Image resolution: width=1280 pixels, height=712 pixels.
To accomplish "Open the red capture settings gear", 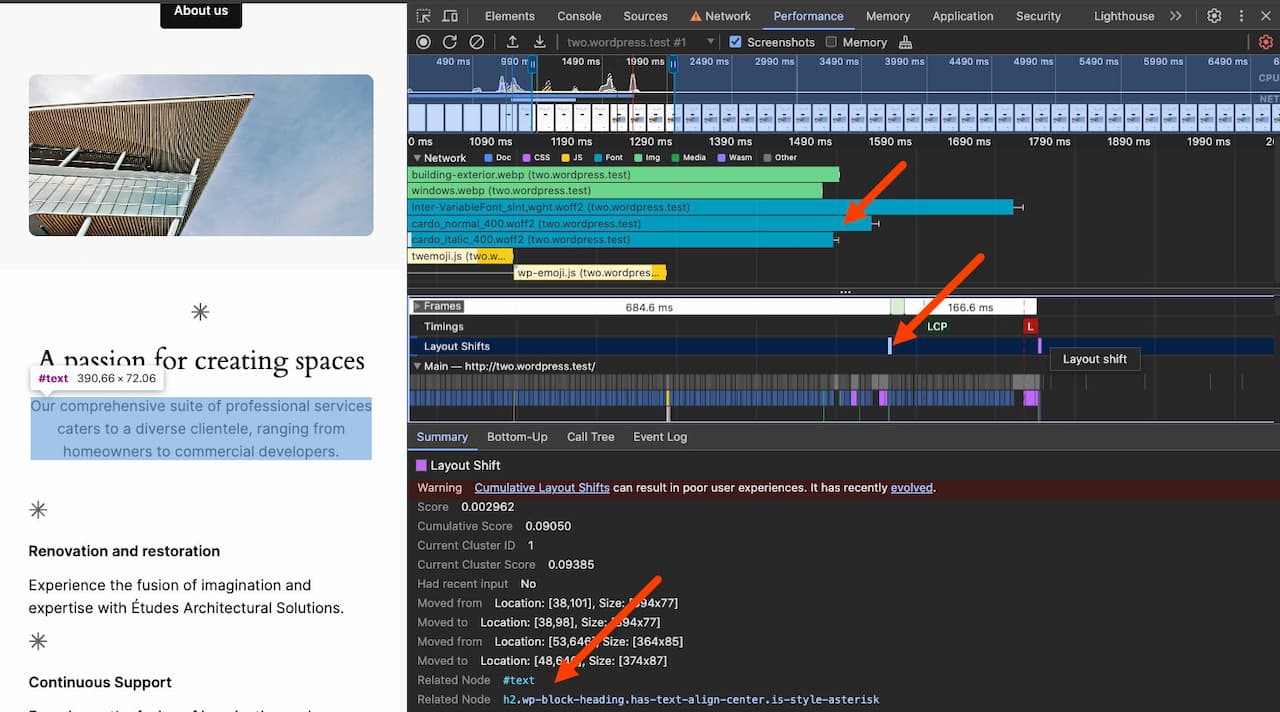I will click(1265, 42).
